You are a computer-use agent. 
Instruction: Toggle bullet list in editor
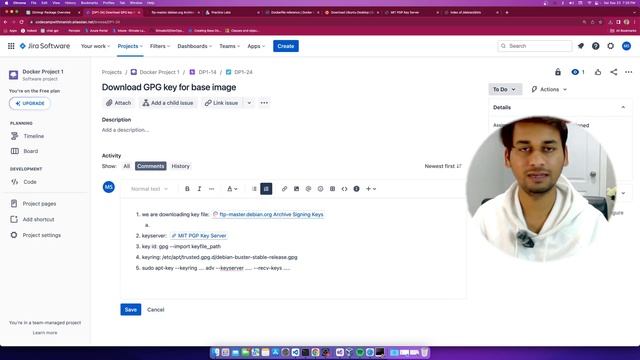tap(254, 189)
